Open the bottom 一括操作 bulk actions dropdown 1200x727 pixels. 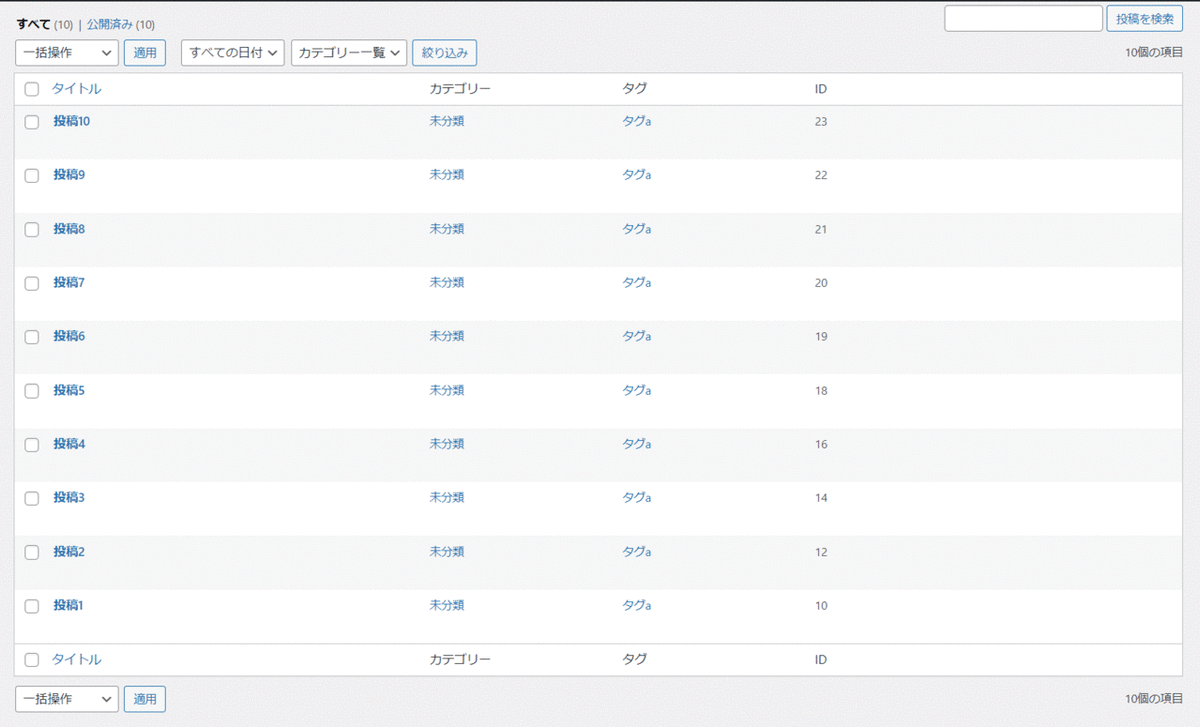67,699
